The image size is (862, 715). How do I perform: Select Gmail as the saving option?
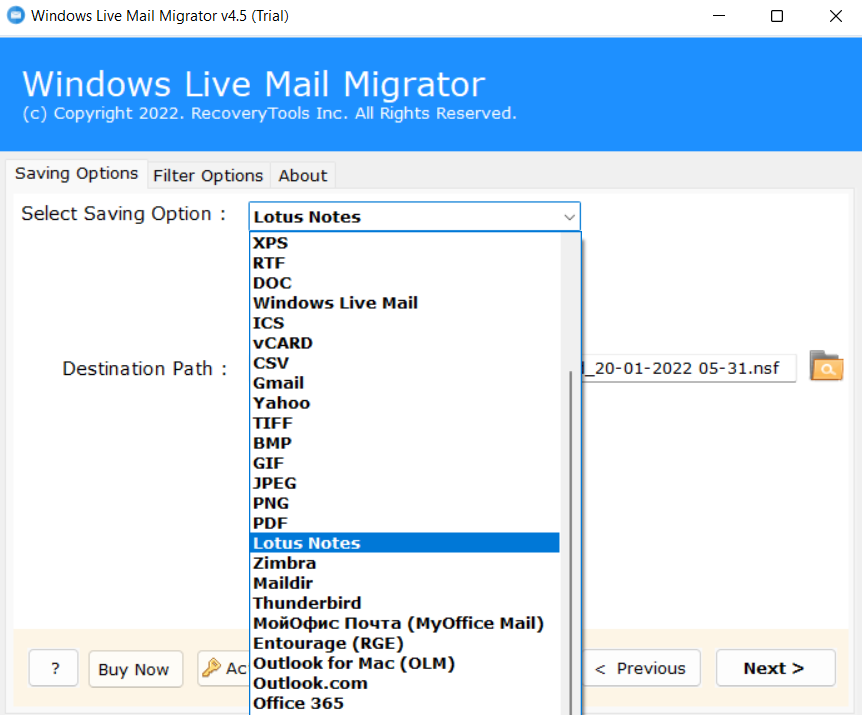click(405, 383)
